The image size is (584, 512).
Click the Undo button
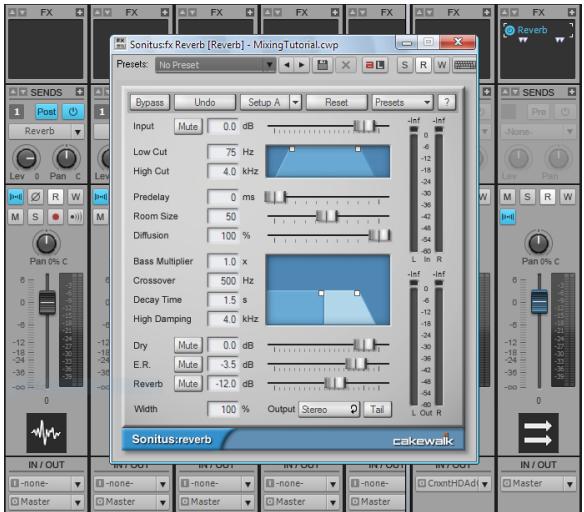pos(205,102)
